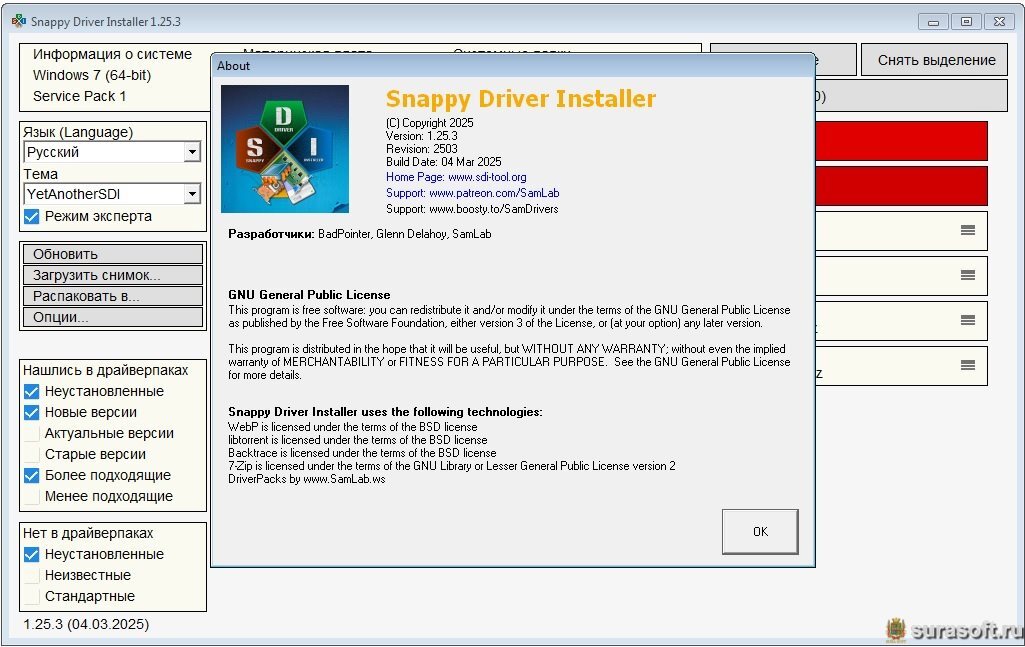Open the menu icon on fourth beige driver row
Image resolution: width=1025 pixels, height=647 pixels.
point(967,365)
